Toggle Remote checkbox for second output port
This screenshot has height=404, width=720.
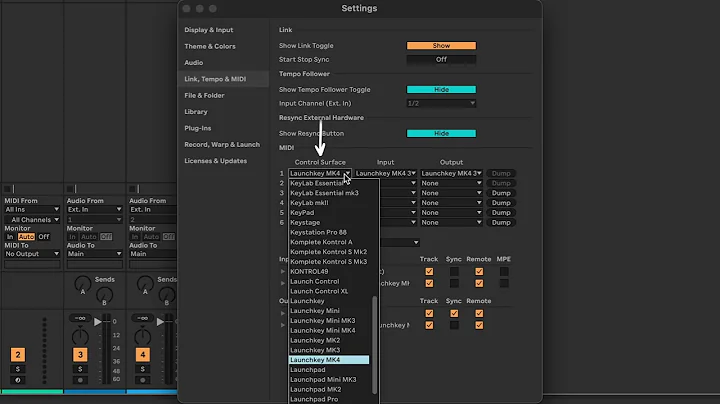pos(479,325)
